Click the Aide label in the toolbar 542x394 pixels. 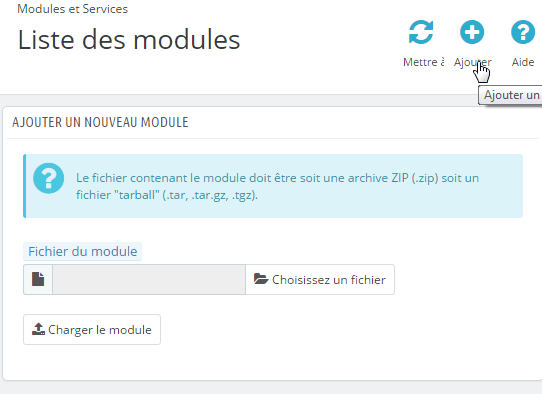pos(523,62)
